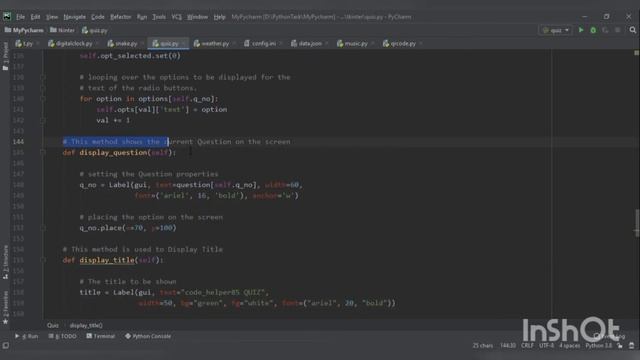Screen dimensions: 640x360
Task: Open the TODO tool window
Action: [x=62, y=336]
